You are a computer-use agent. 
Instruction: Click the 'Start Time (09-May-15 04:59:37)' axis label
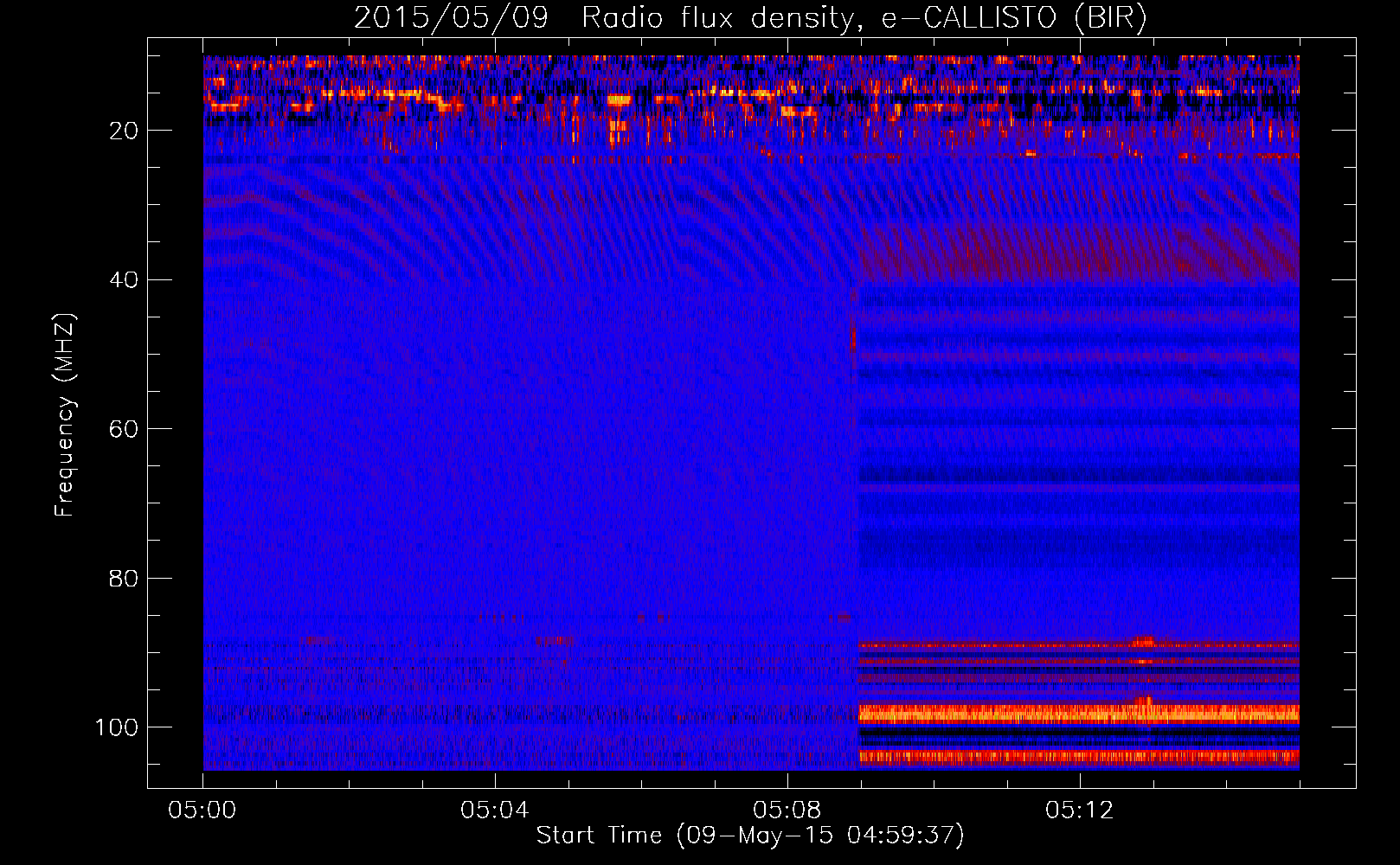coord(750,836)
